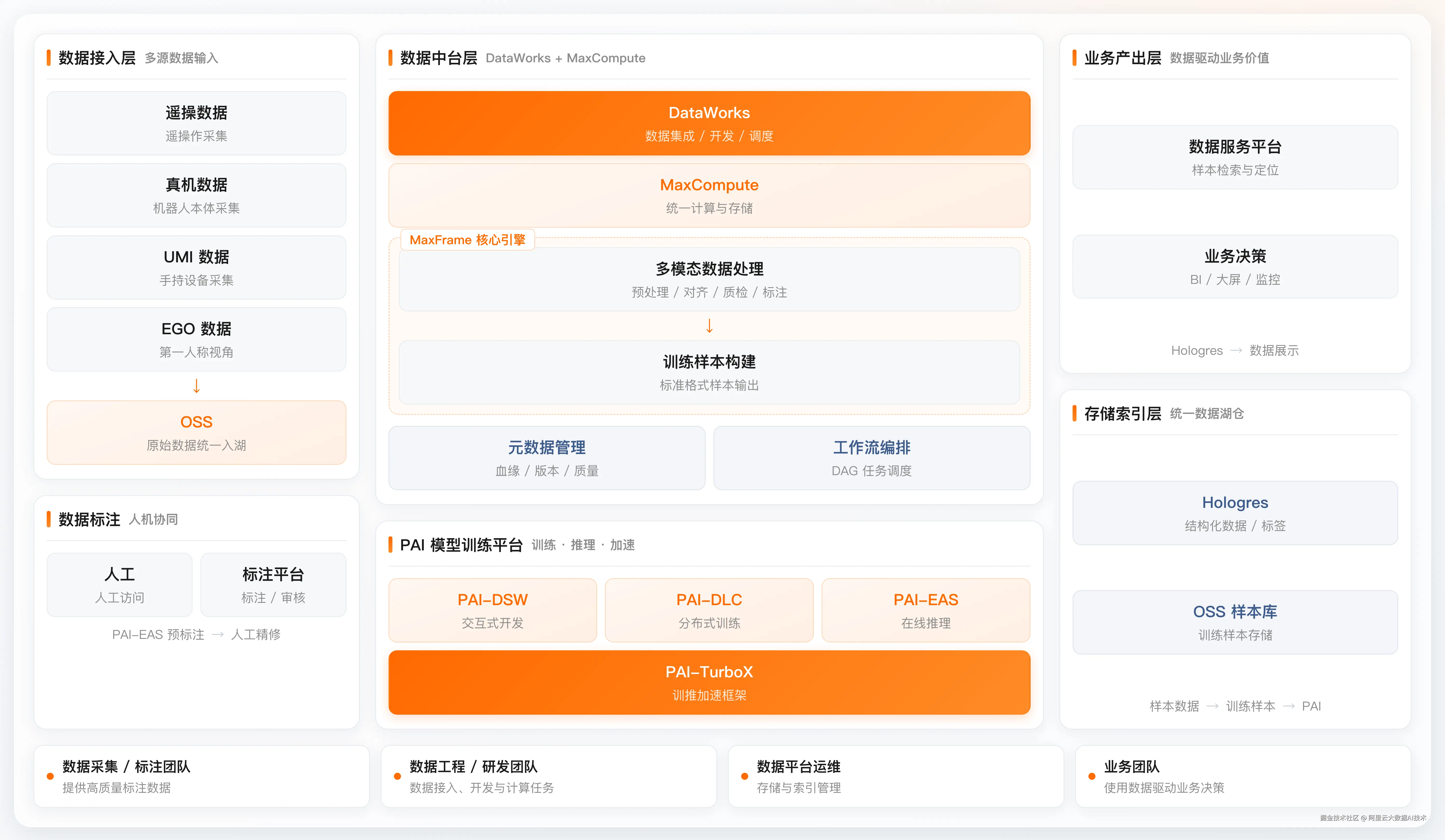Click the Hologres → 数据展示 text
1445x840 pixels.
1235,350
